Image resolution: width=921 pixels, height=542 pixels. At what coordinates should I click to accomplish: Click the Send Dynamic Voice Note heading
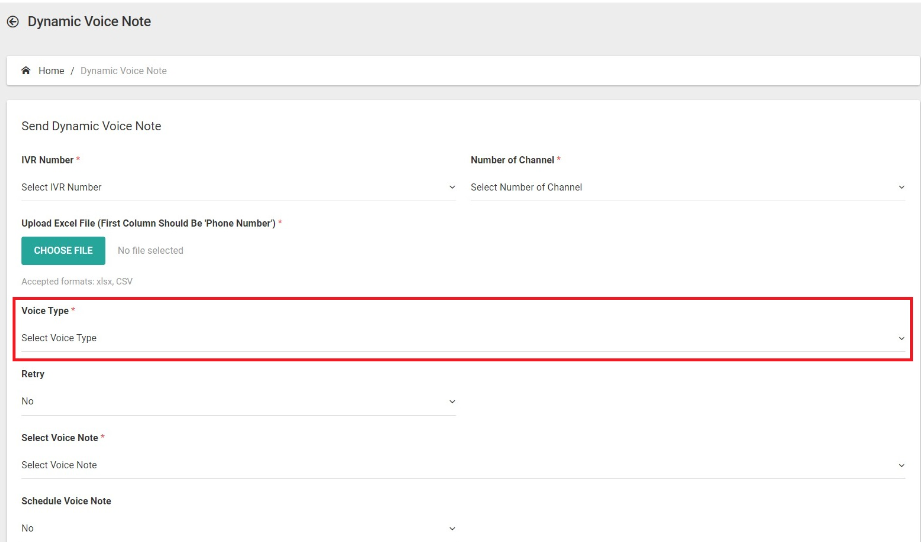click(x=91, y=126)
